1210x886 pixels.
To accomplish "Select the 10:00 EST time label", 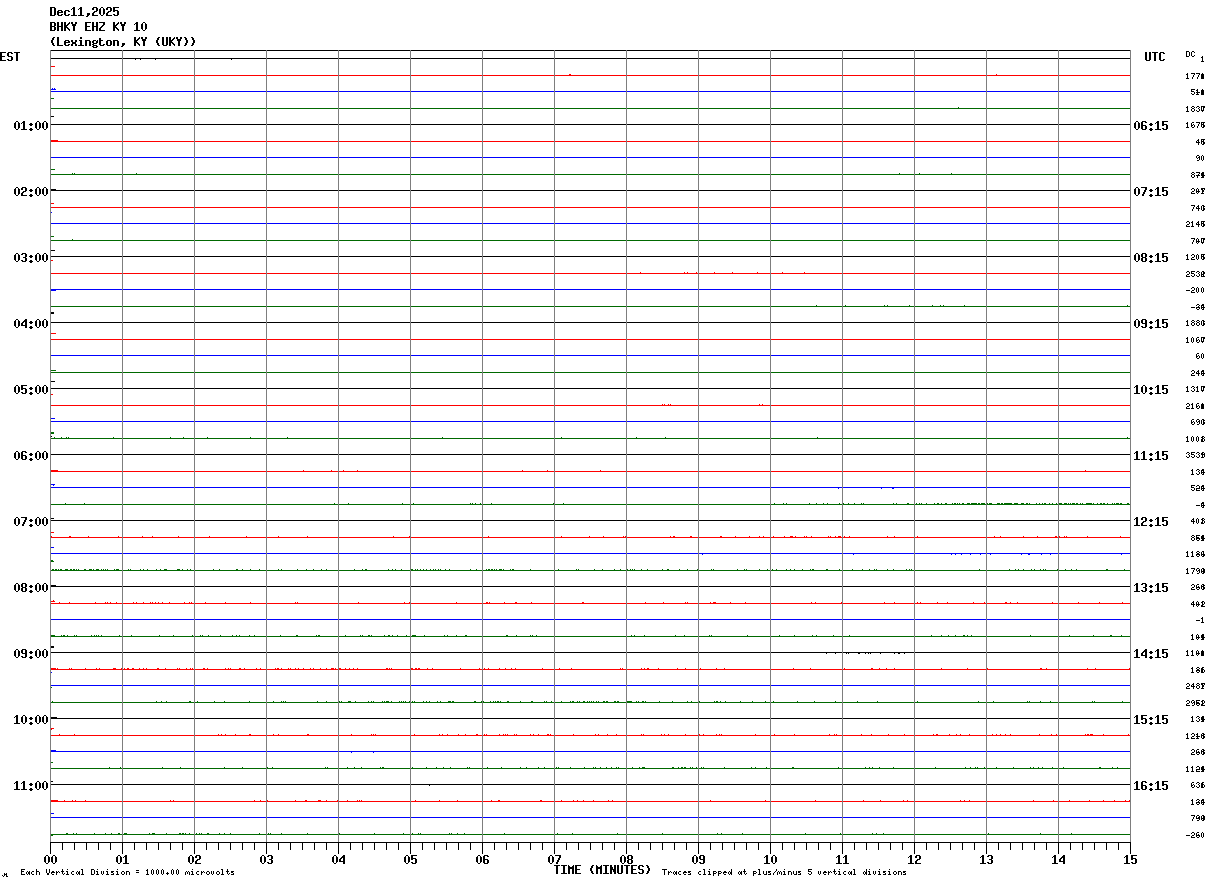I will [x=31, y=720].
